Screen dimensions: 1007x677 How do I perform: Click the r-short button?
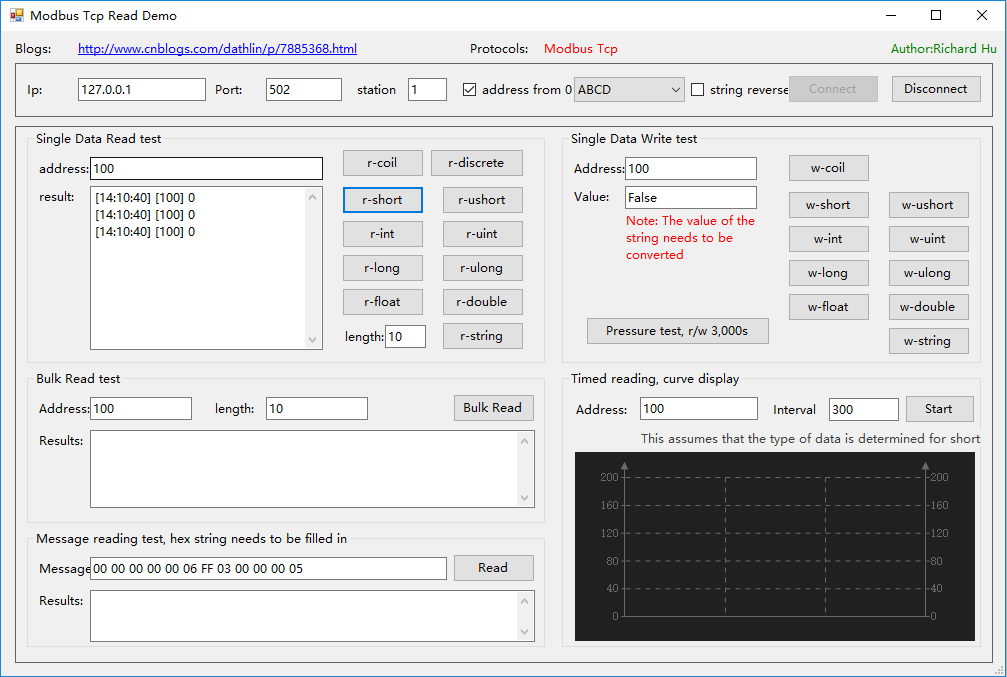point(383,200)
